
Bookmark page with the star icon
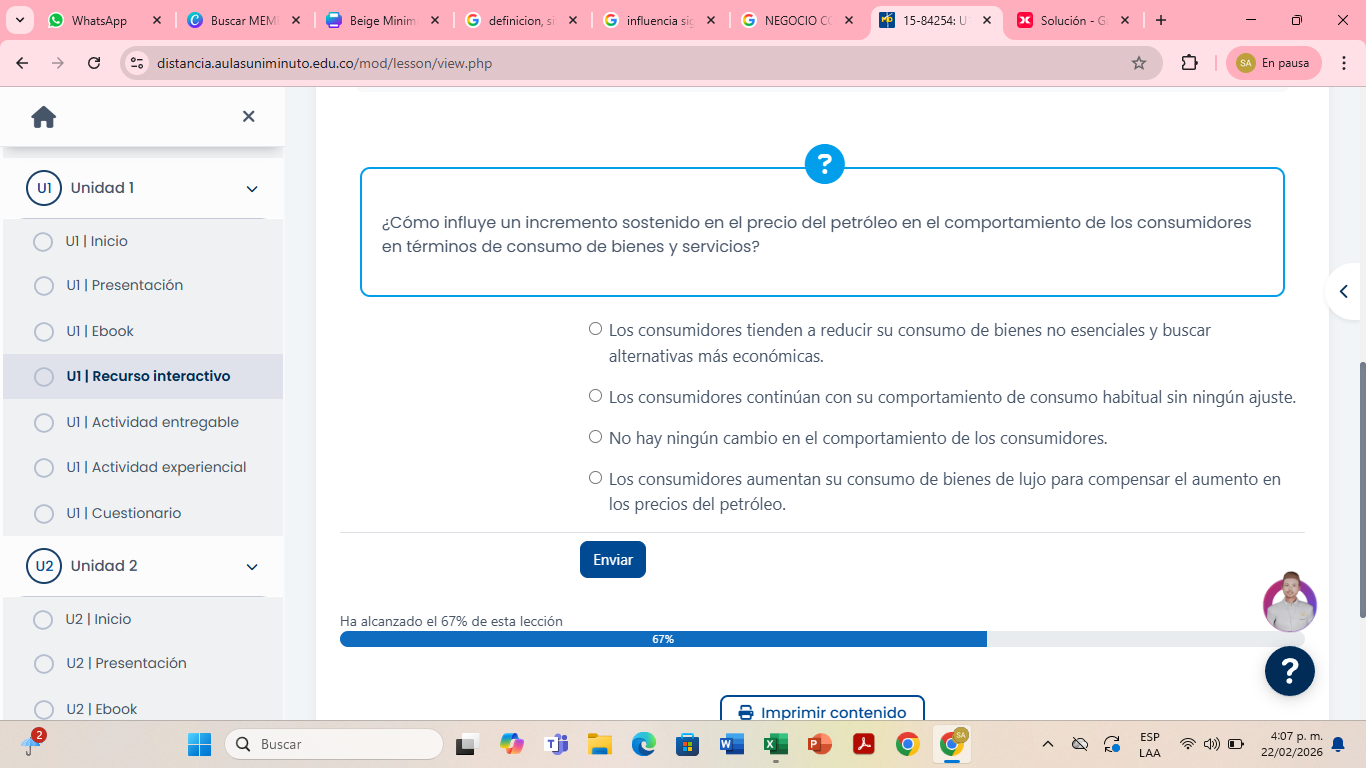tap(1138, 63)
